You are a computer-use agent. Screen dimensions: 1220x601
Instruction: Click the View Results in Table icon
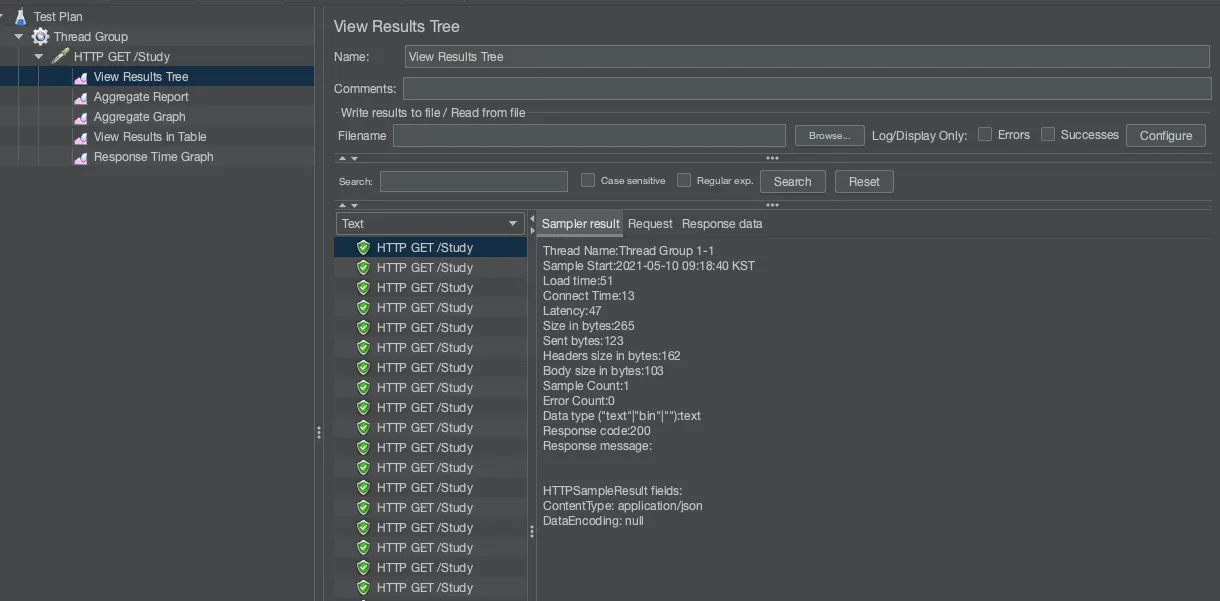80,137
